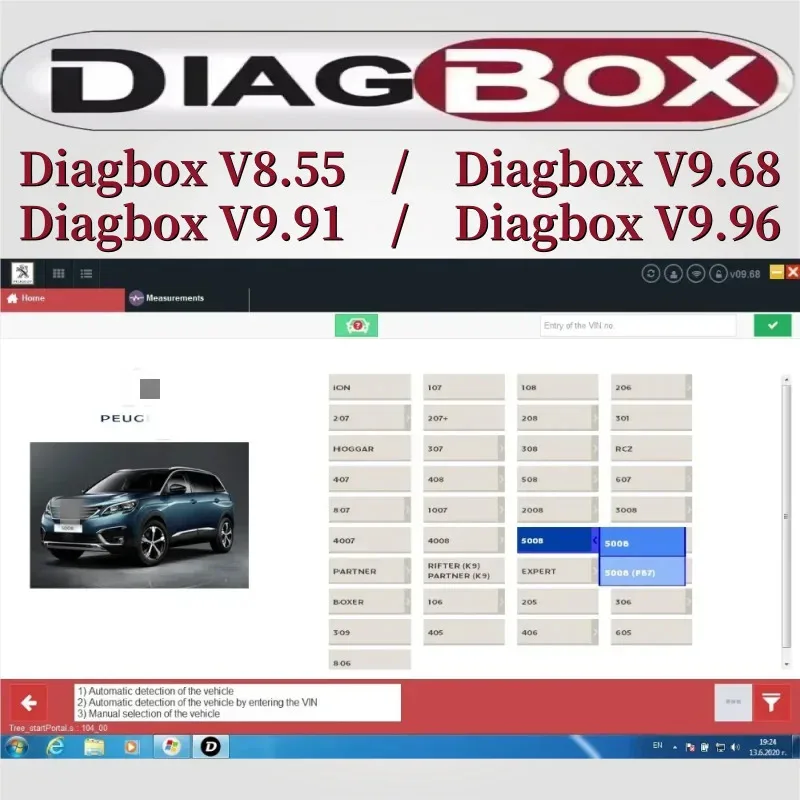800x800 pixels.
Task: Click the Peugeot logo icon
Action: (x=22, y=273)
